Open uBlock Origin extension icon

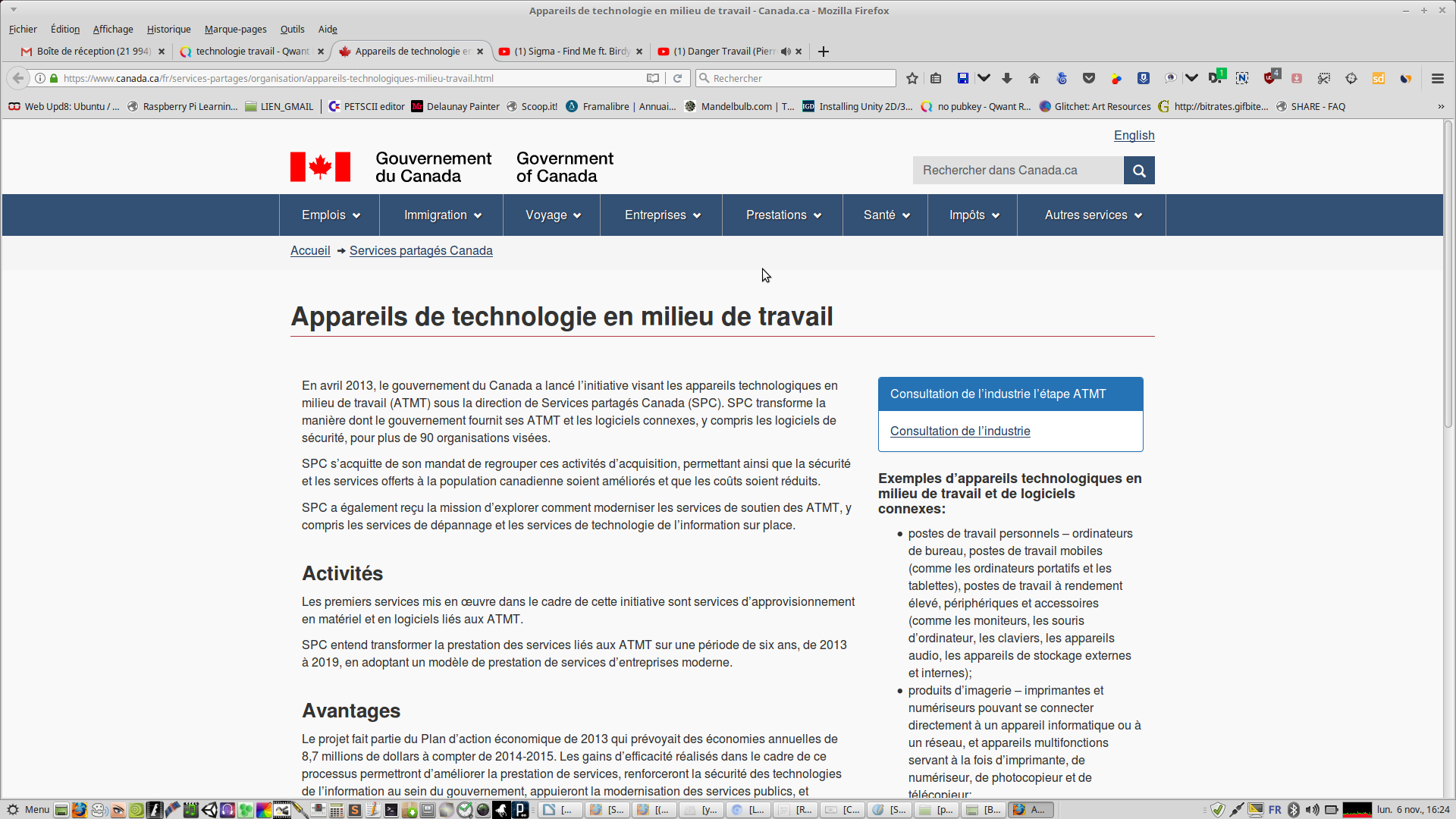[1271, 78]
